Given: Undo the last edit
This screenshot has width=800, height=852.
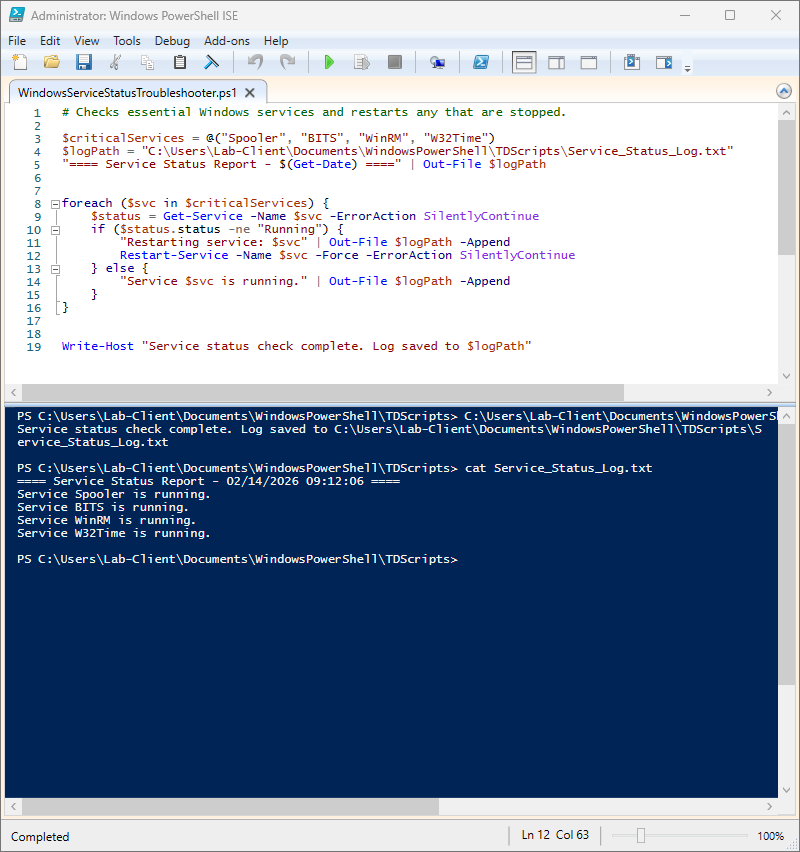Looking at the screenshot, I should (x=257, y=62).
